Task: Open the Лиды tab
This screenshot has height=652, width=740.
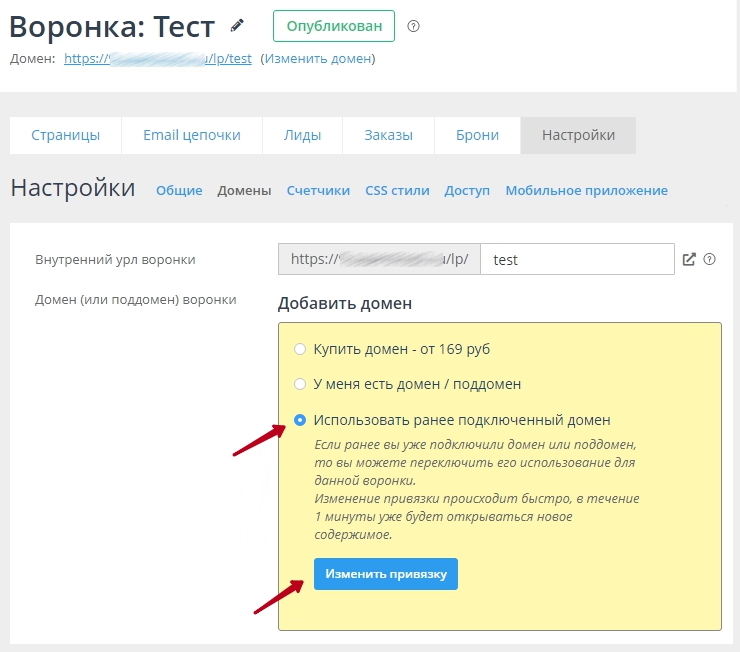Action: (x=302, y=135)
